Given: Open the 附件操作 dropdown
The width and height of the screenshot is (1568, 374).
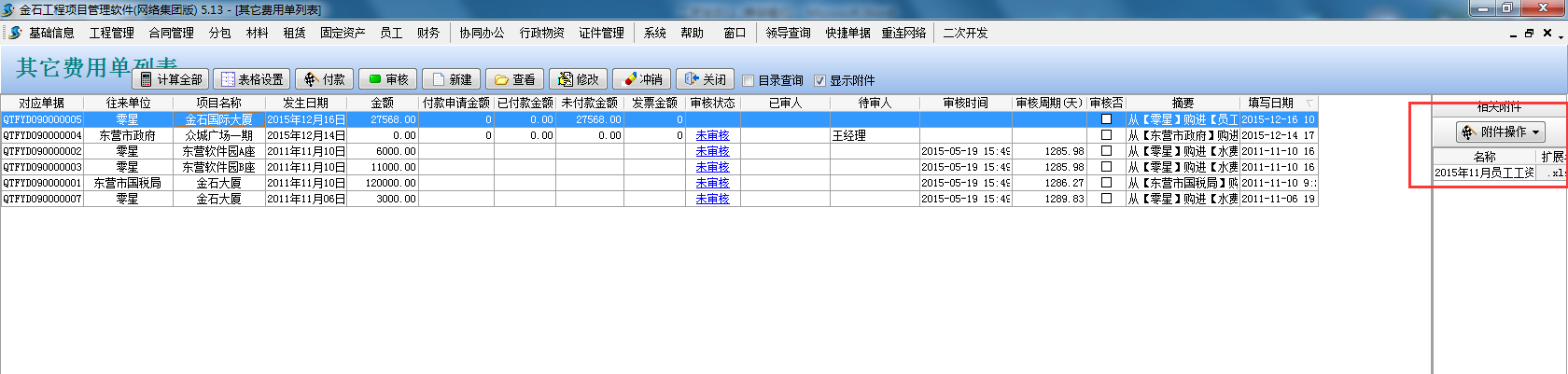Looking at the screenshot, I should pyautogui.click(x=1501, y=132).
